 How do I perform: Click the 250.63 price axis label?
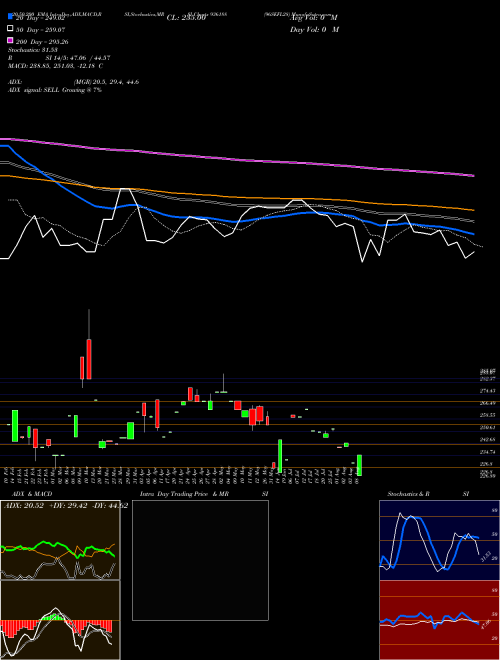(x=489, y=427)
